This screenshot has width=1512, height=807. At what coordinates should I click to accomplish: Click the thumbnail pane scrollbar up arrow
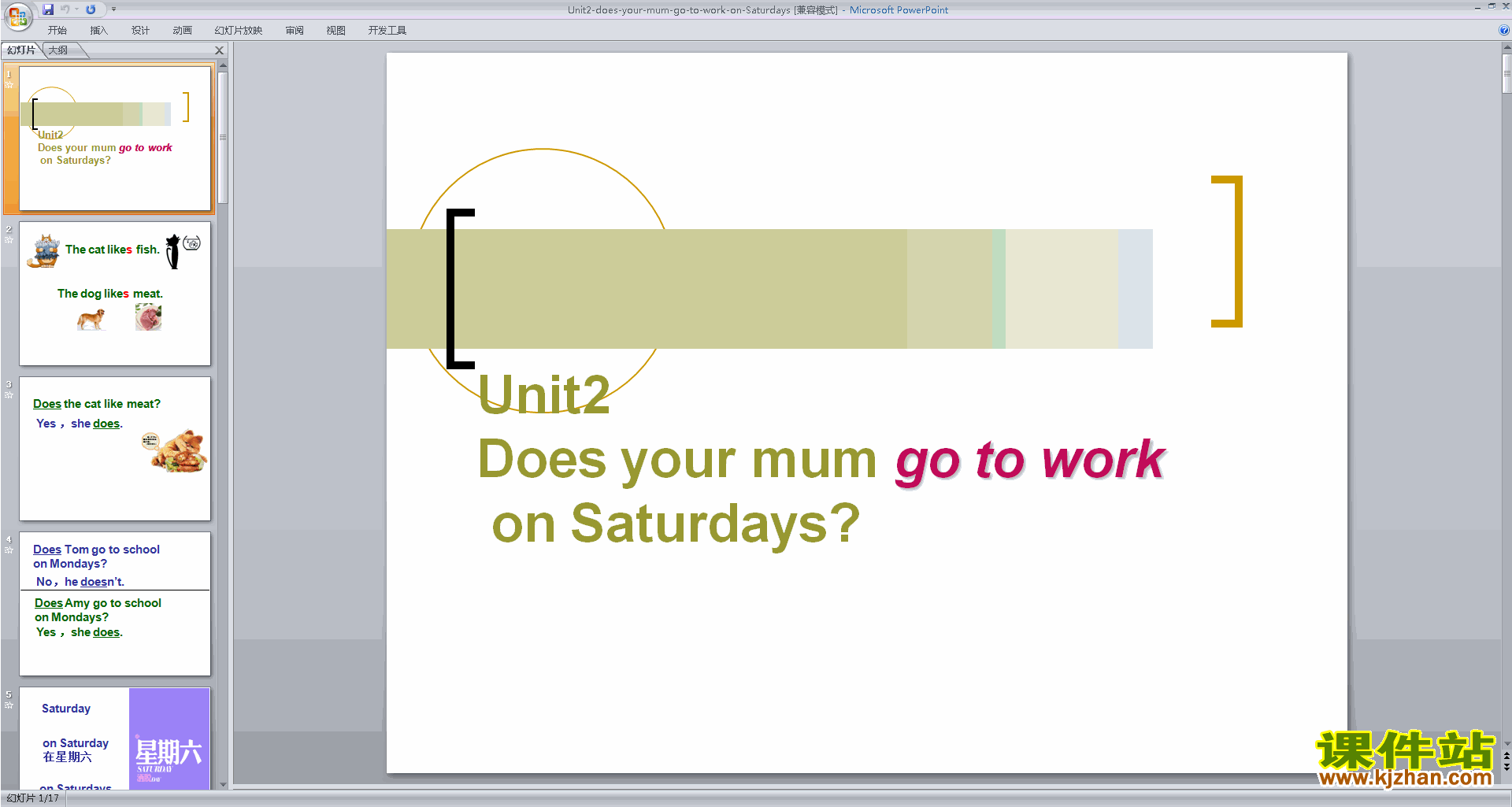pos(223,65)
